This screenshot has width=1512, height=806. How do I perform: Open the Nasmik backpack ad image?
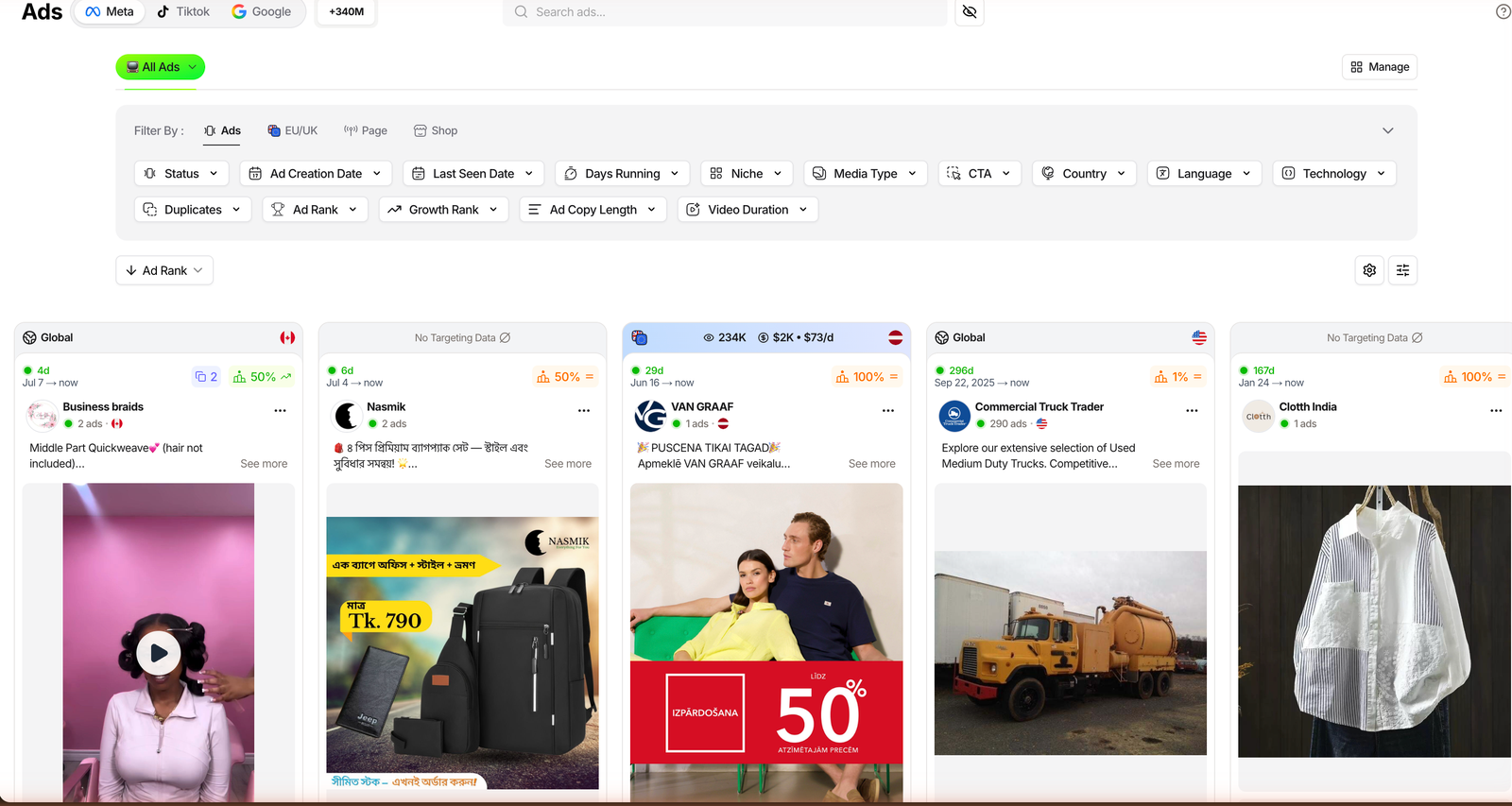coord(462,653)
